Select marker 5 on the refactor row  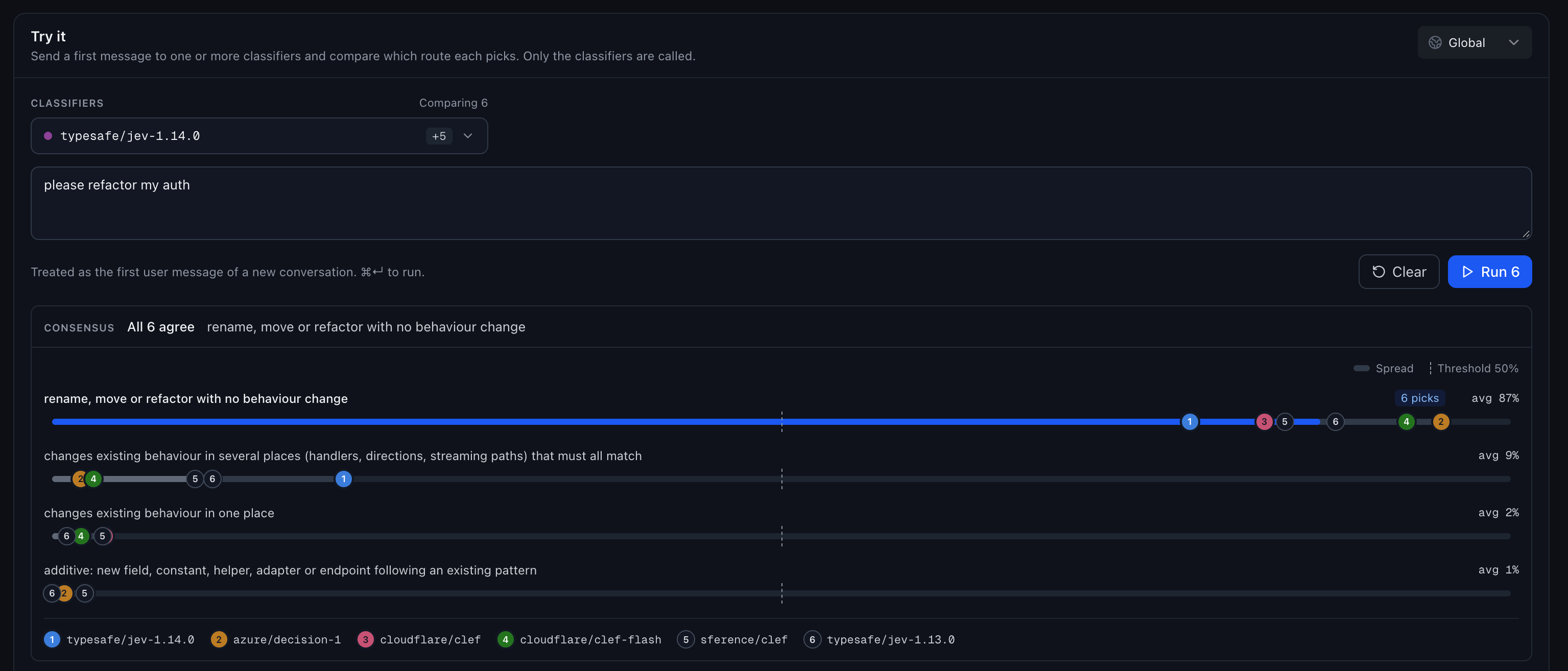[1285, 422]
